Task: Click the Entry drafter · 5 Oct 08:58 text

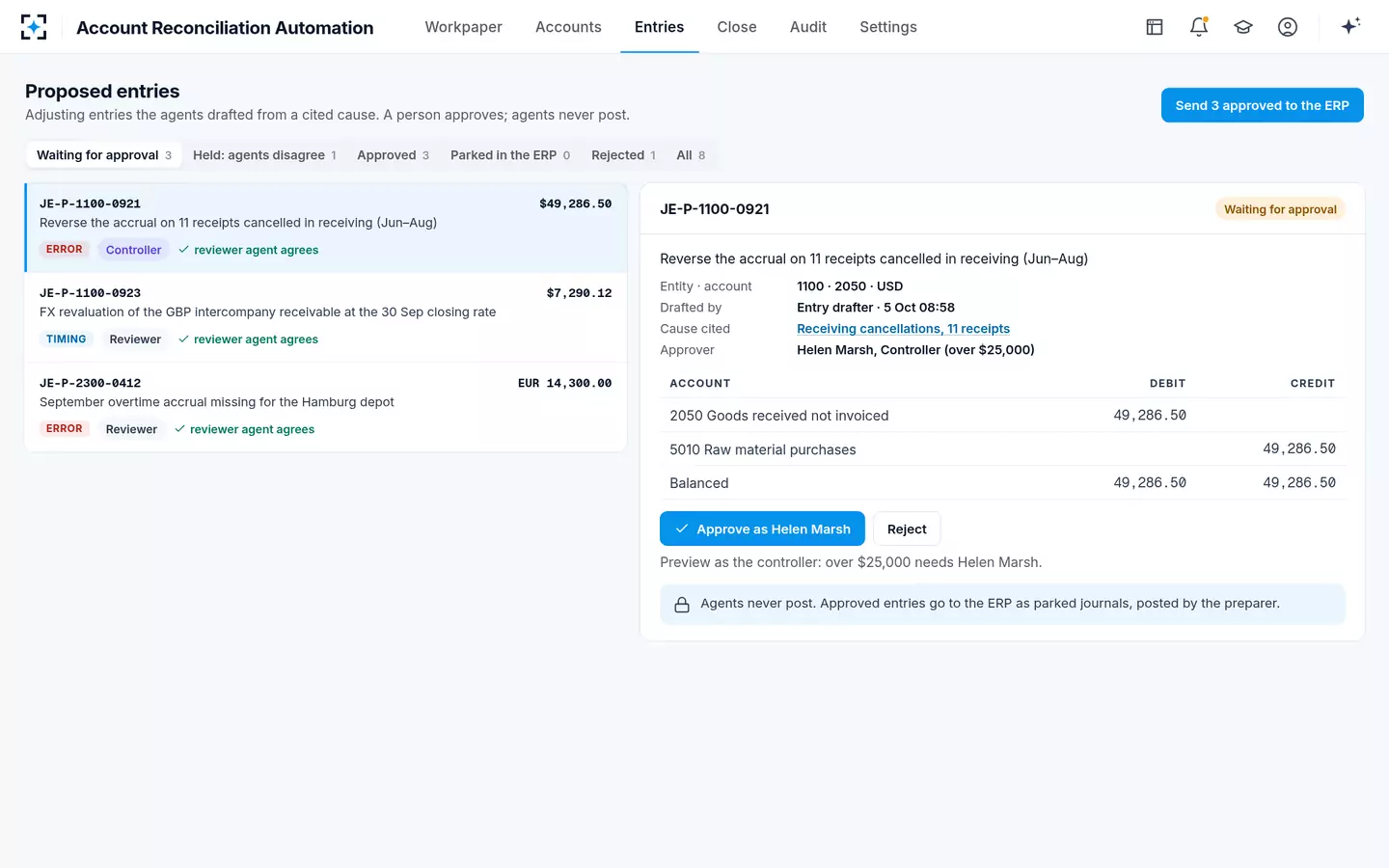Action: point(876,308)
